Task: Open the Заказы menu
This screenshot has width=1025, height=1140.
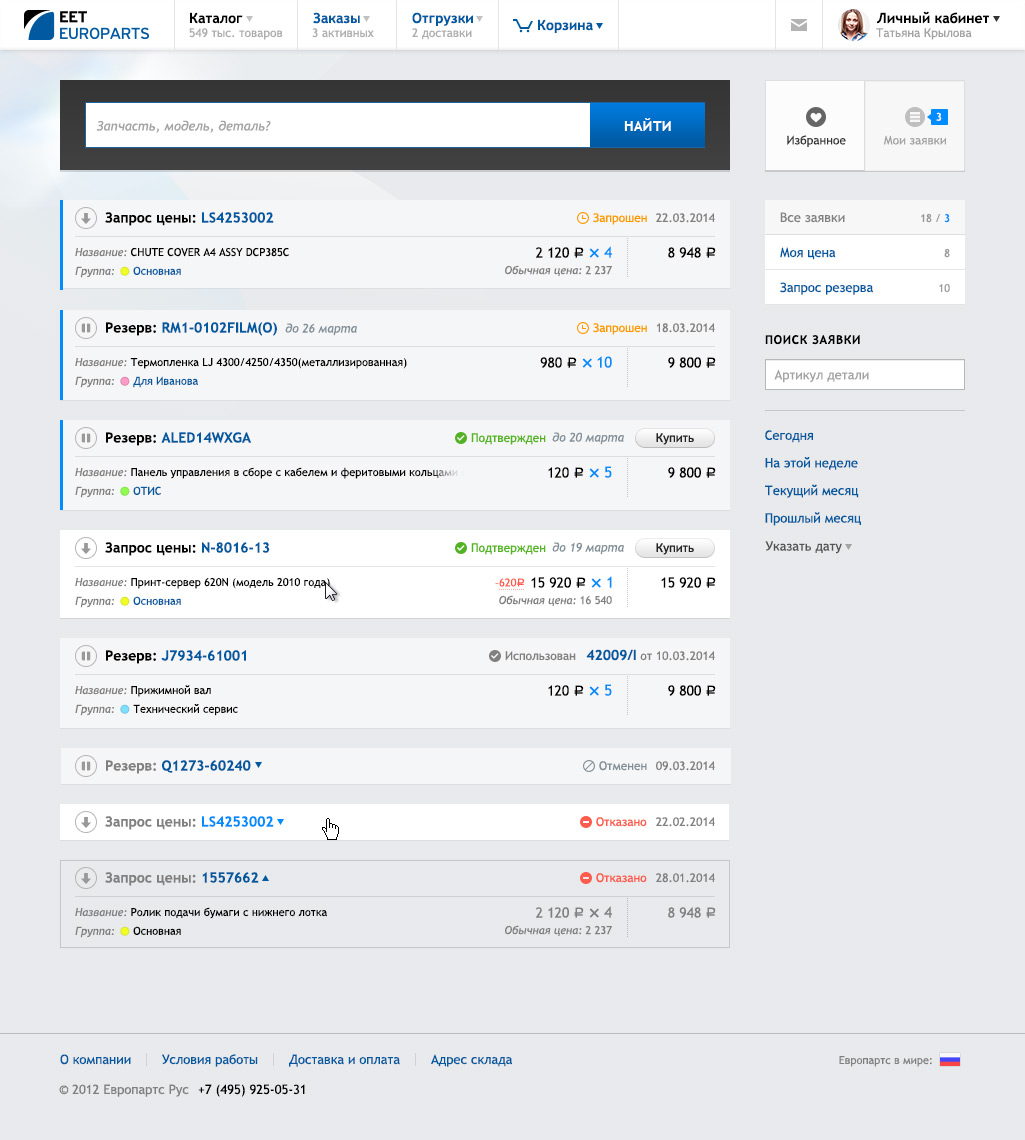Action: pyautogui.click(x=341, y=18)
